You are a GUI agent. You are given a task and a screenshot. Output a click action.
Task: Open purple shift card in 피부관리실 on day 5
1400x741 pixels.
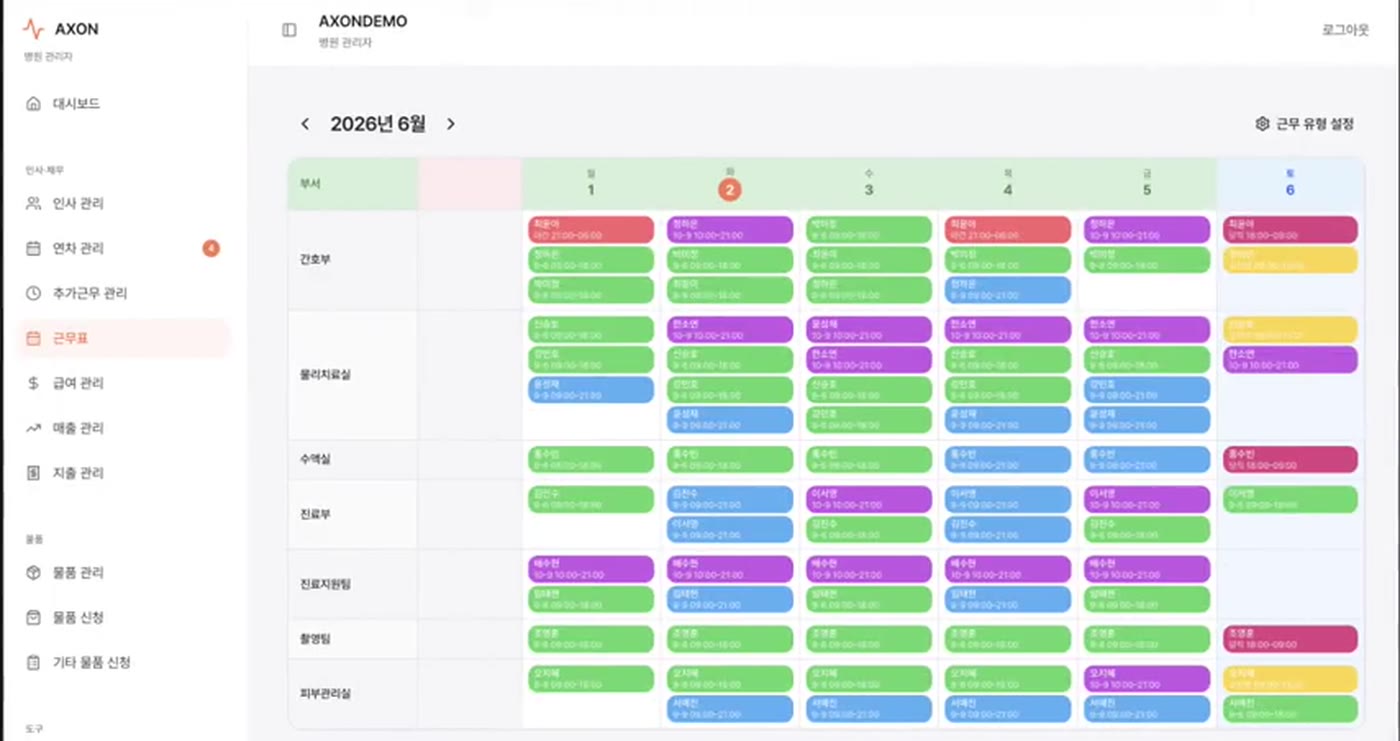tap(1147, 679)
